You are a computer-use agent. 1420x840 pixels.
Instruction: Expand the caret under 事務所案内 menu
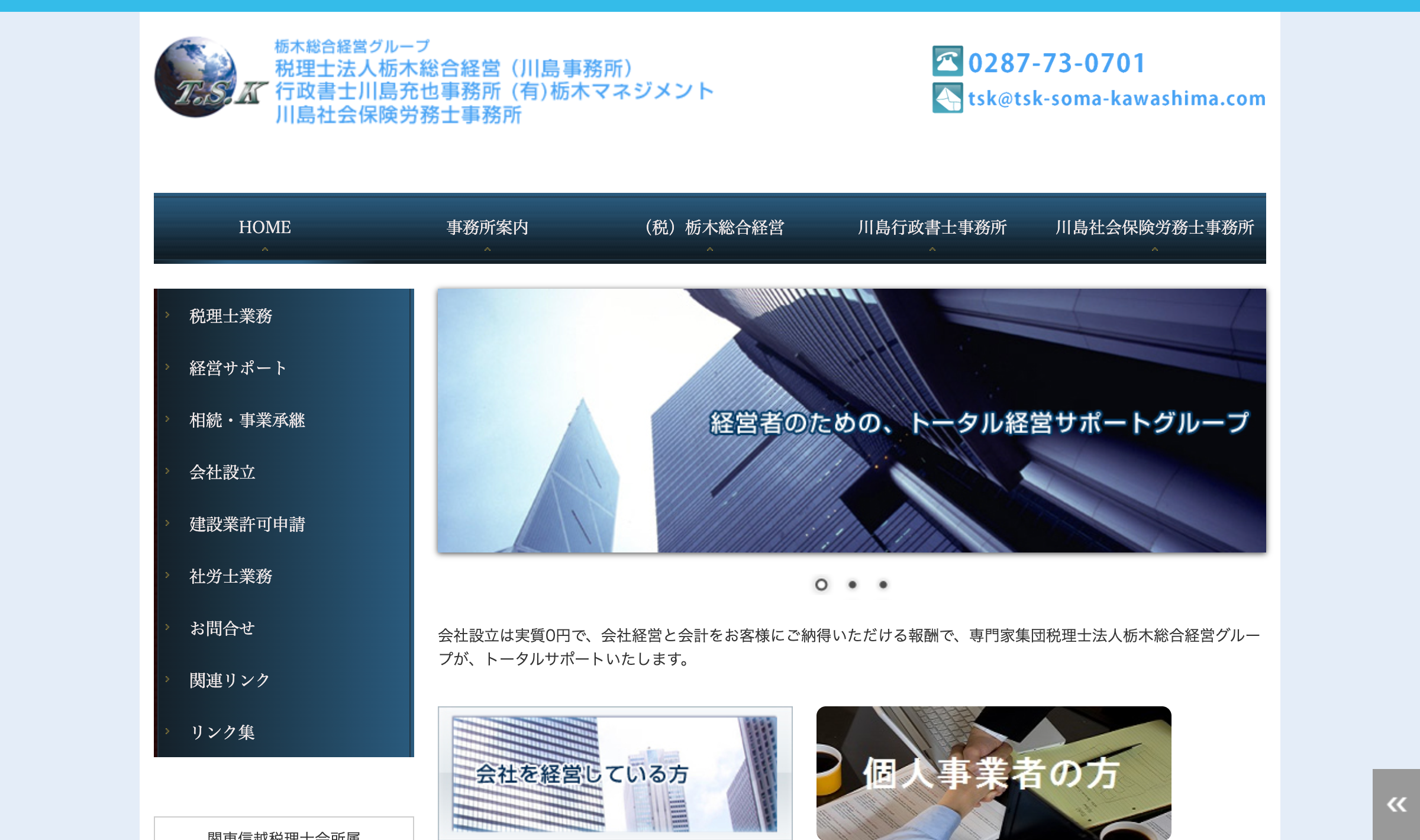[488, 250]
